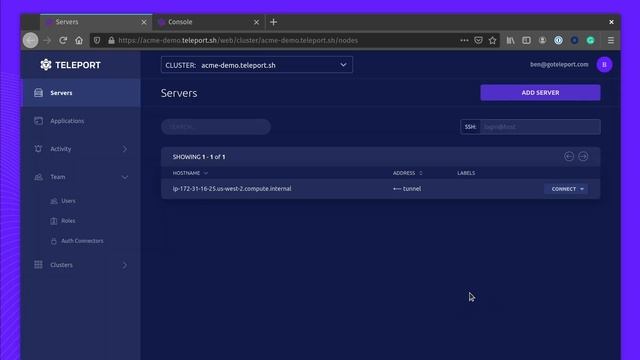Viewport: 640px width, 360px height.
Task: Click the tracking protection shield icon
Action: click(x=97, y=40)
